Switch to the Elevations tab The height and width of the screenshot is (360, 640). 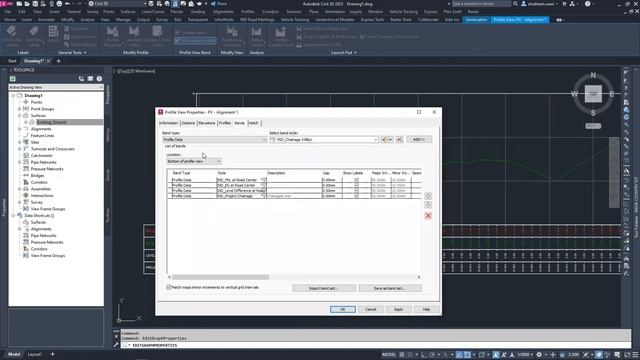(207, 123)
